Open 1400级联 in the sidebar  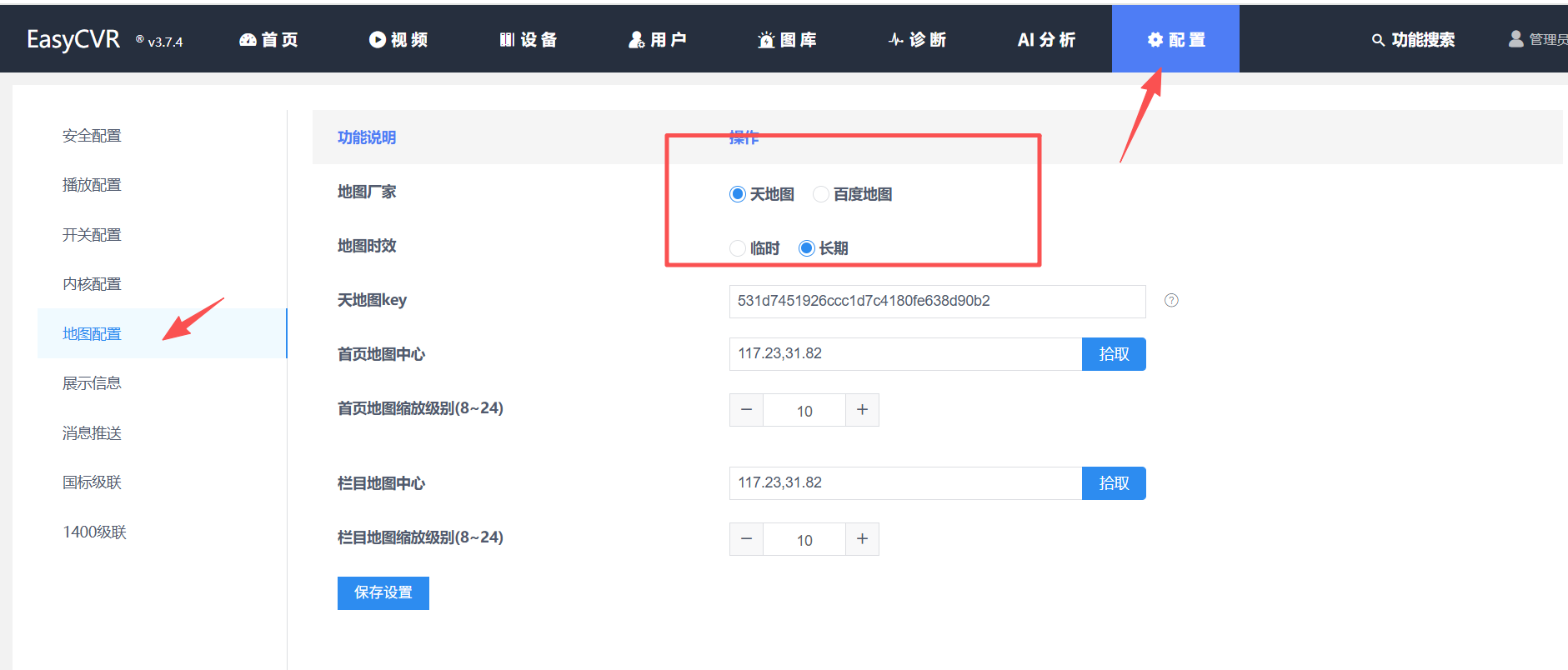[94, 532]
